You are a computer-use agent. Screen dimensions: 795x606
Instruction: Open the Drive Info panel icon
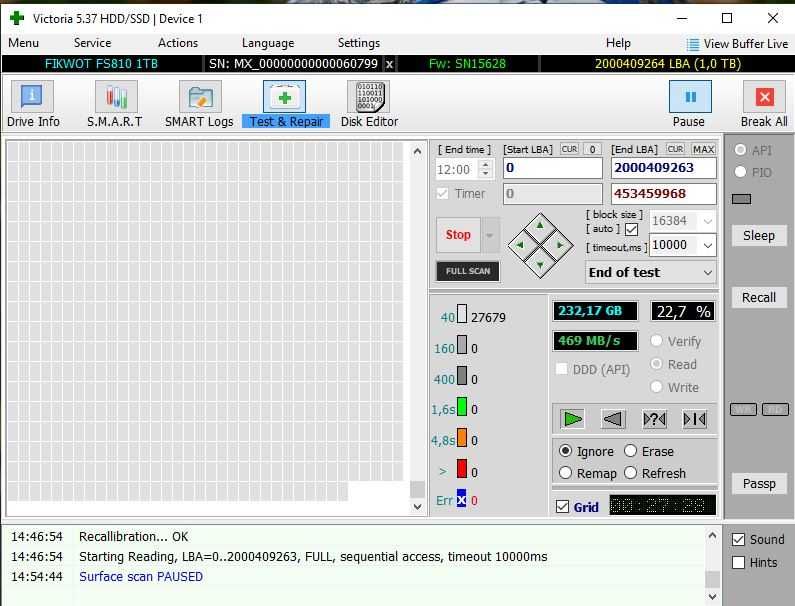point(31,96)
